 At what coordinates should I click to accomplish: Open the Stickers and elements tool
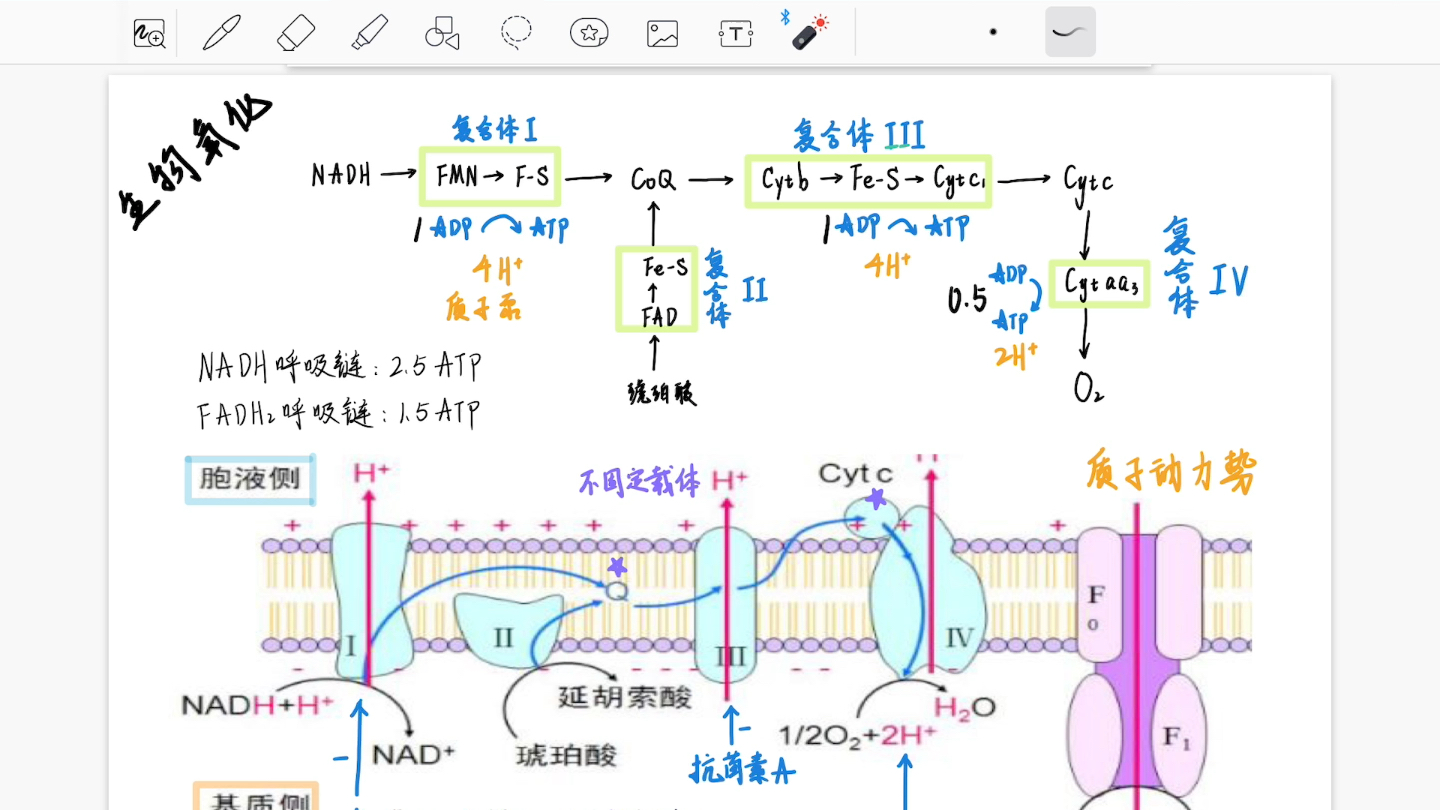[x=589, y=33]
